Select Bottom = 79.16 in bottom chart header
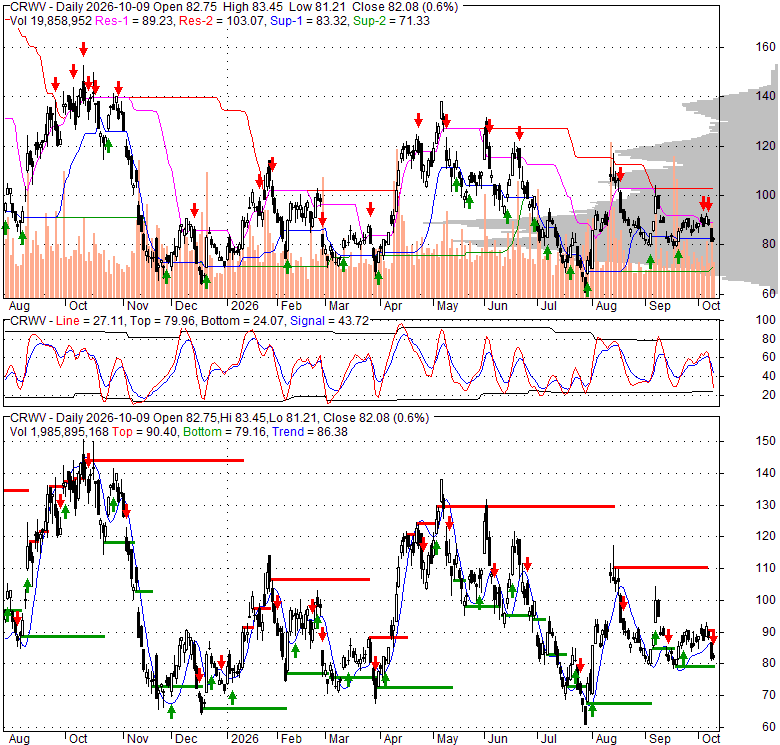780x745 pixels. coord(225,432)
